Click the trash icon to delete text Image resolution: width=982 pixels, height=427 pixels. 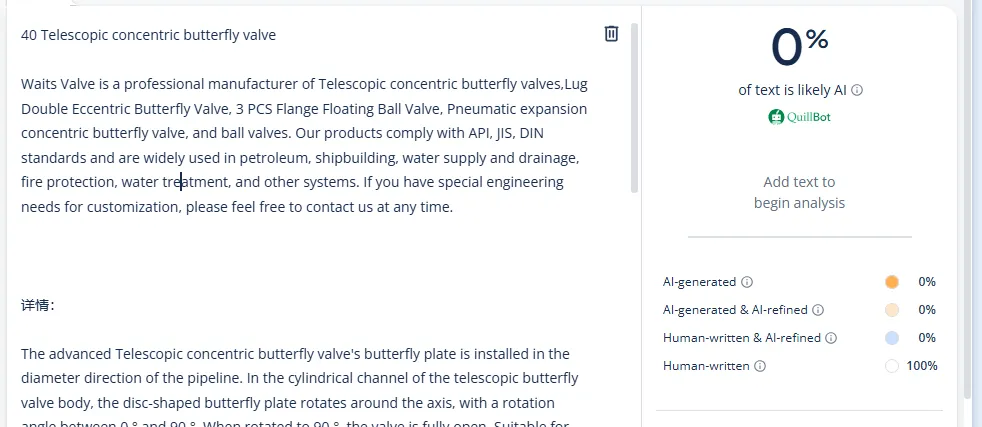[x=612, y=34]
